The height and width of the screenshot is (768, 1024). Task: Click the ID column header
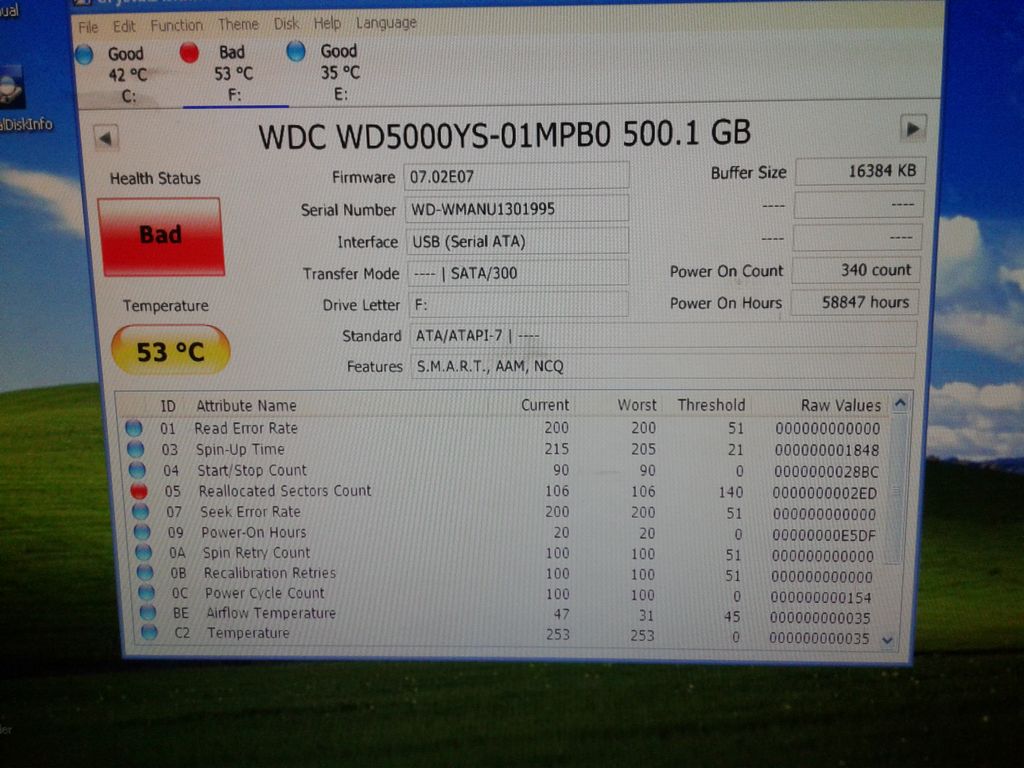pos(168,406)
